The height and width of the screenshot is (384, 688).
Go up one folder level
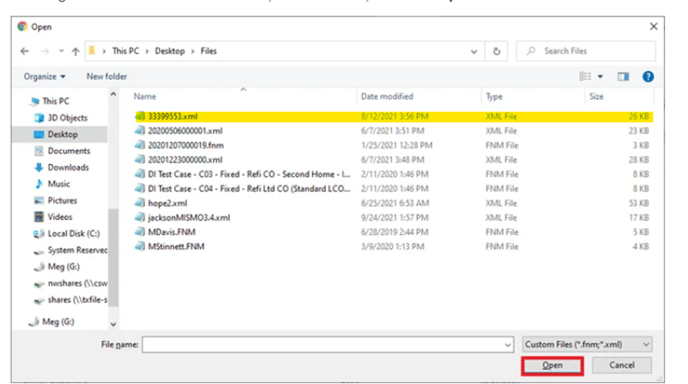tap(75, 51)
